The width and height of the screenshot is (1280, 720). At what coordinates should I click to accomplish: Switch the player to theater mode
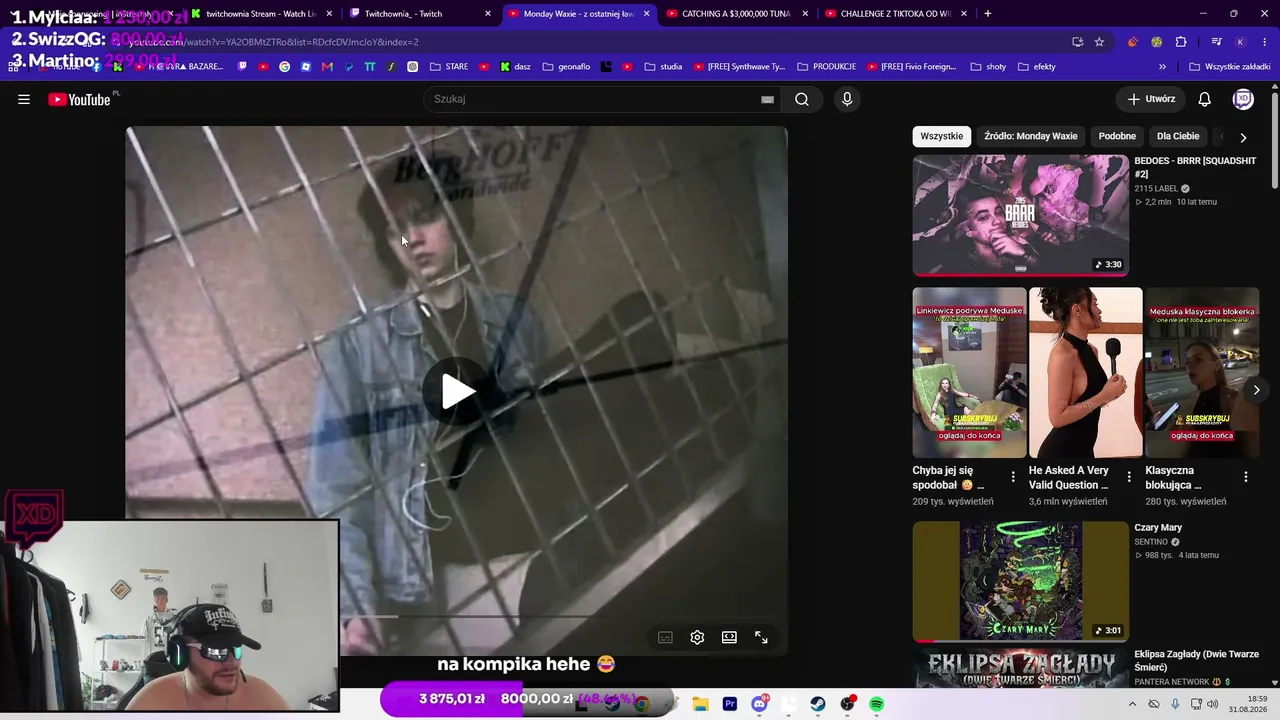coord(729,637)
